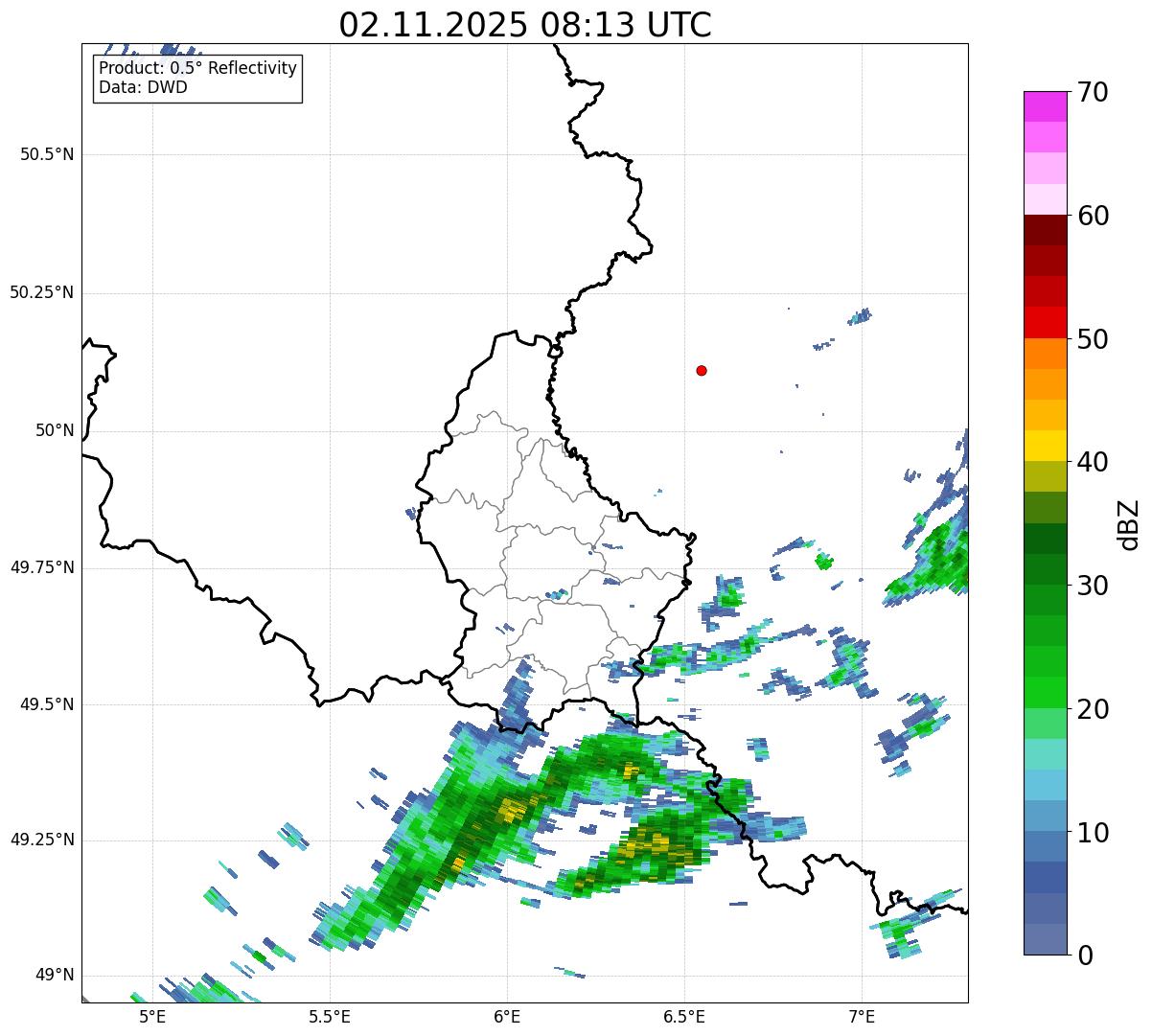Click the colorbar tick label 40
The width and height of the screenshot is (1152, 1036).
pyautogui.click(x=1093, y=462)
